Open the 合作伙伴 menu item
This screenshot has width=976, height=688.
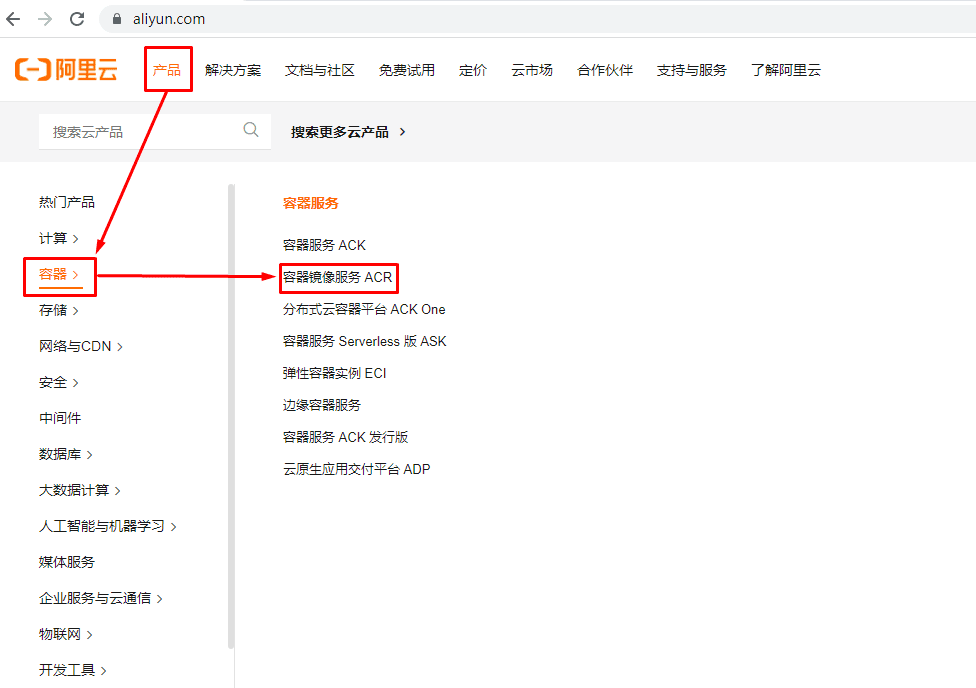coord(604,70)
